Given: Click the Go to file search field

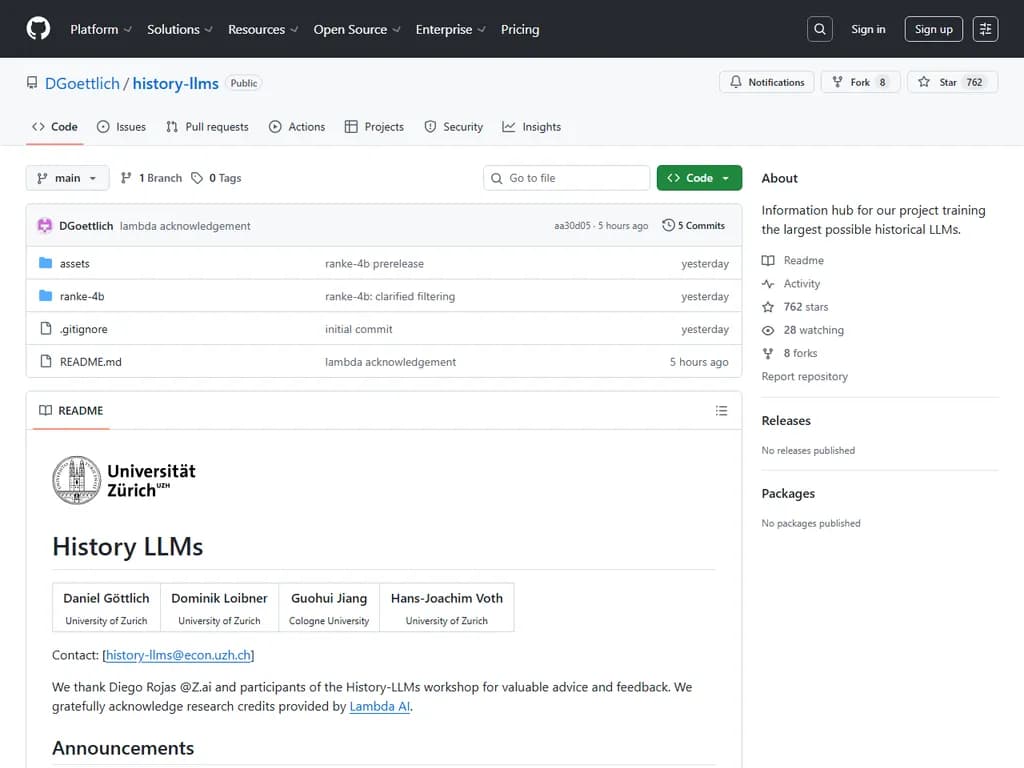Looking at the screenshot, I should [x=567, y=178].
